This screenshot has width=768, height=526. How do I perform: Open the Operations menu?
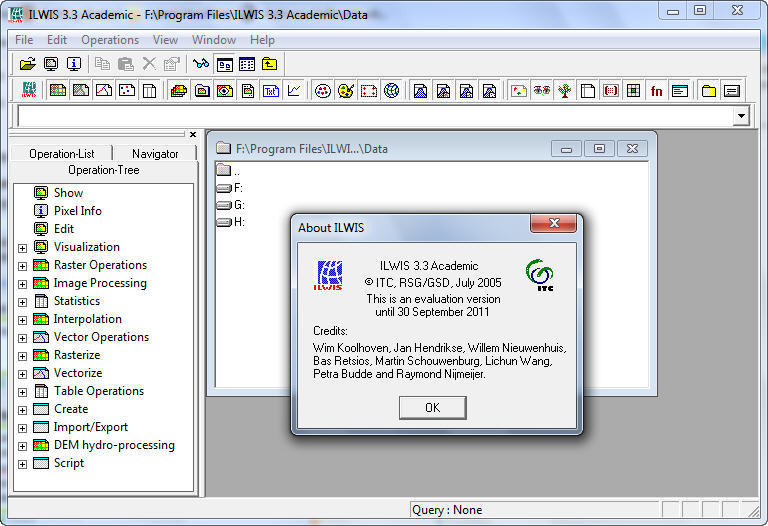pyautogui.click(x=110, y=40)
